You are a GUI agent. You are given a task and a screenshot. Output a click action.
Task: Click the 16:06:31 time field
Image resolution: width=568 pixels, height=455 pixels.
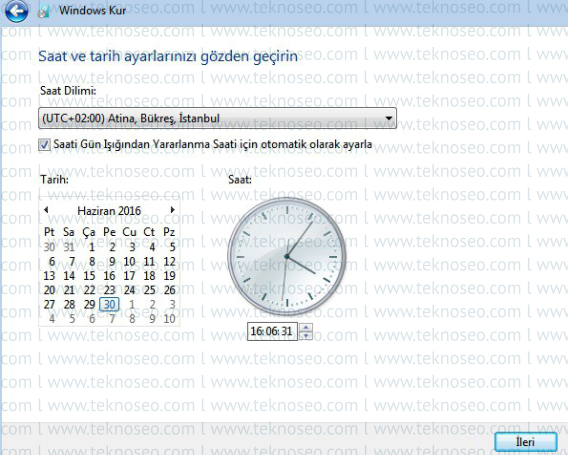(x=272, y=331)
